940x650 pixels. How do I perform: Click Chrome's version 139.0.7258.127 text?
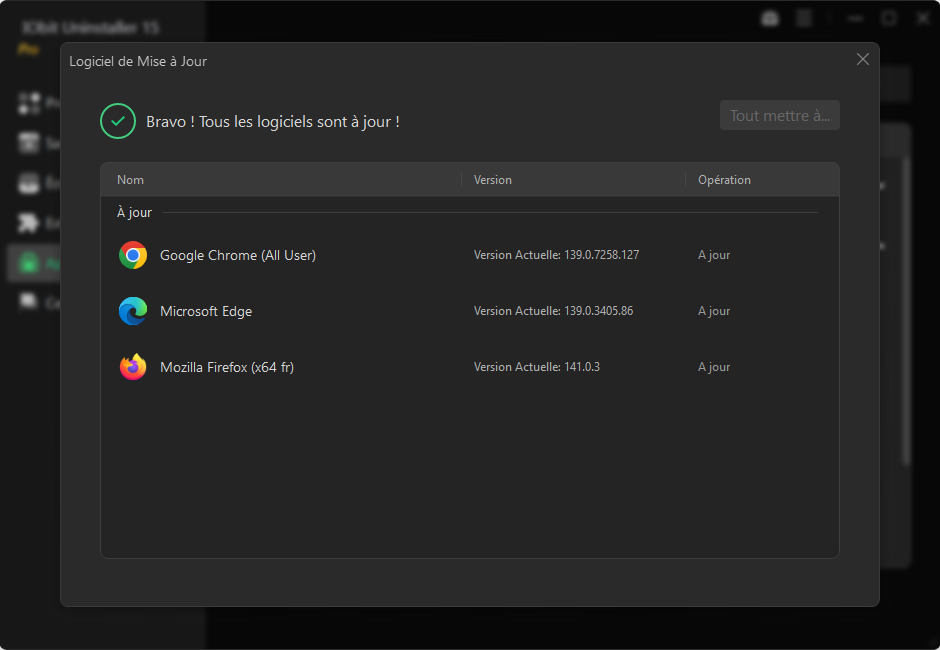556,255
